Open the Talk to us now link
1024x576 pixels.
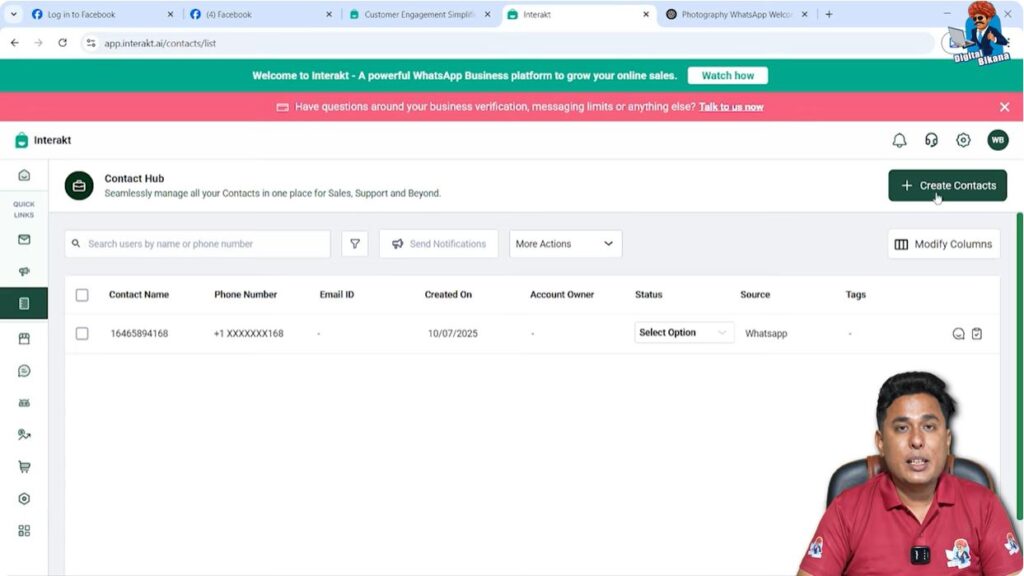tap(731, 107)
